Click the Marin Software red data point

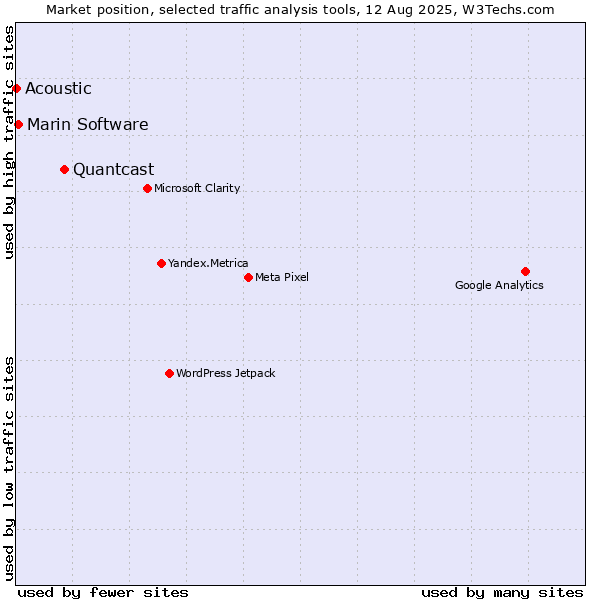18,124
